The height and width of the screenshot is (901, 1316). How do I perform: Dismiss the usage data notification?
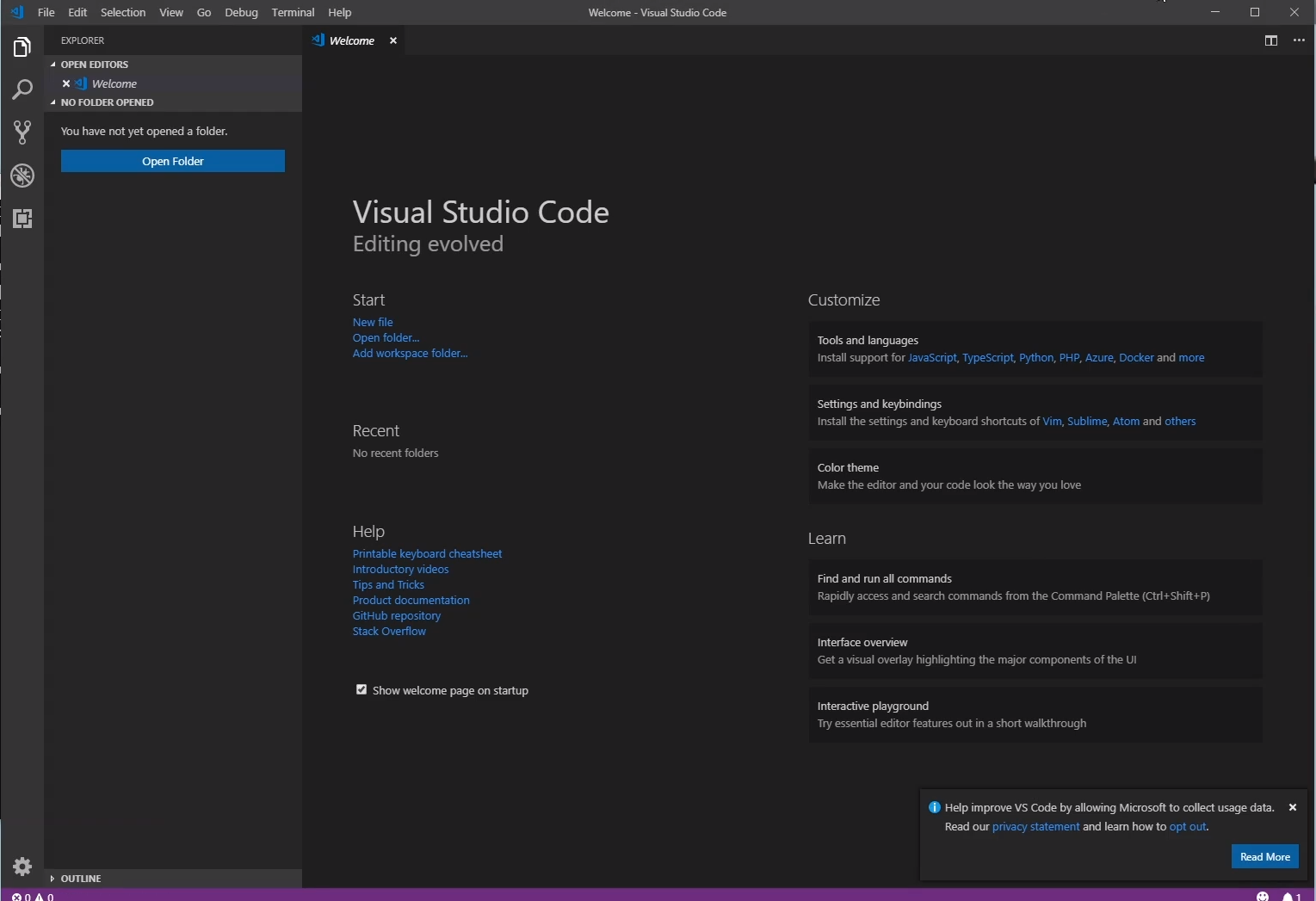click(1292, 807)
